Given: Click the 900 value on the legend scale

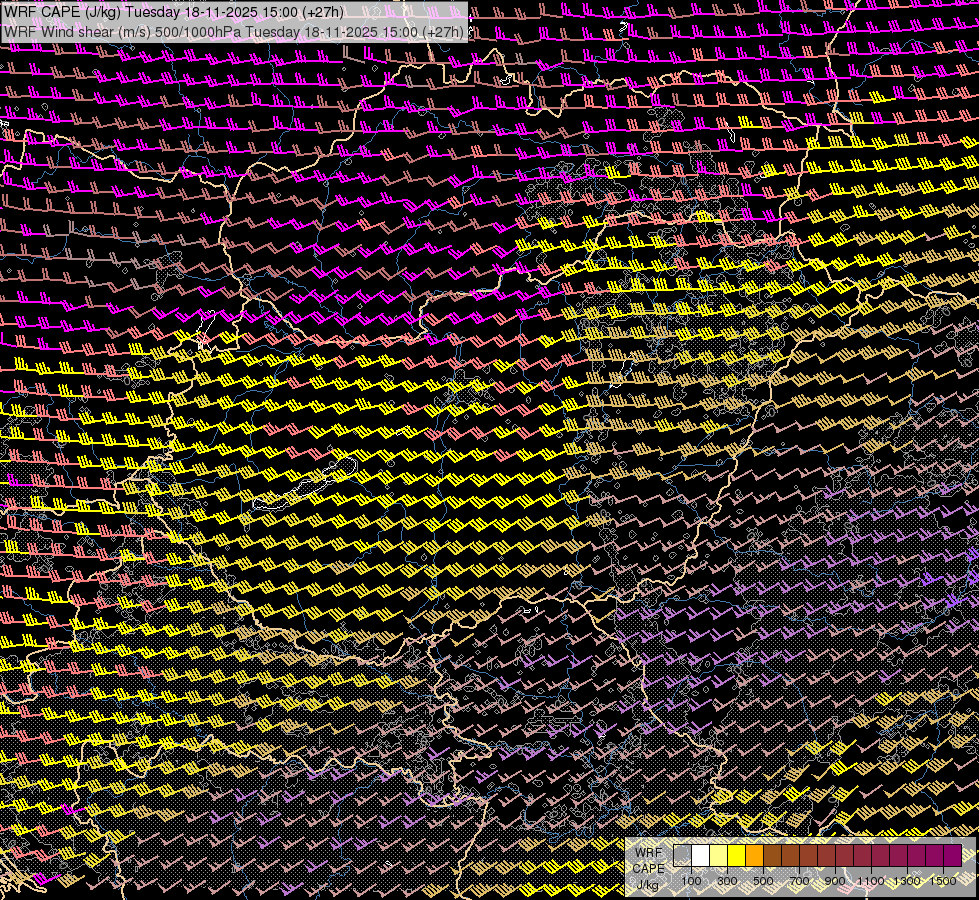Looking at the screenshot, I should (x=835, y=881).
